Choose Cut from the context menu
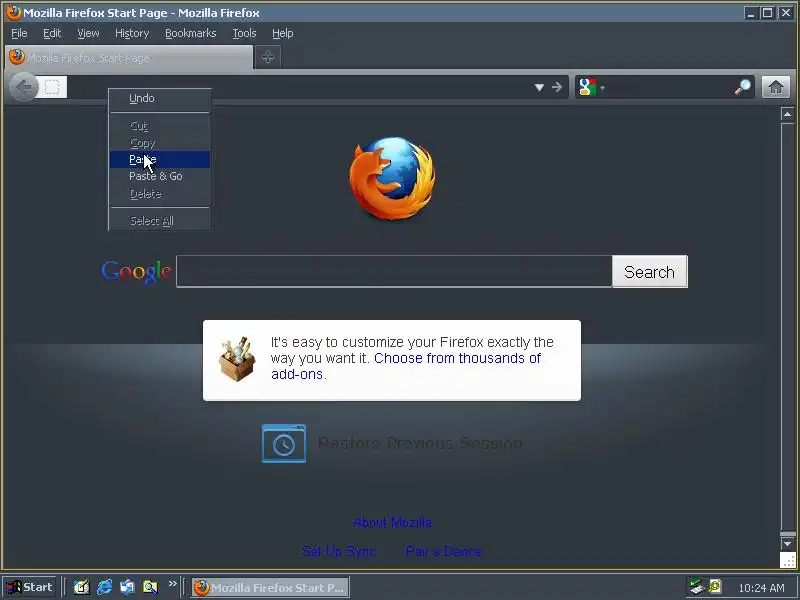This screenshot has width=800, height=600. [x=160, y=126]
